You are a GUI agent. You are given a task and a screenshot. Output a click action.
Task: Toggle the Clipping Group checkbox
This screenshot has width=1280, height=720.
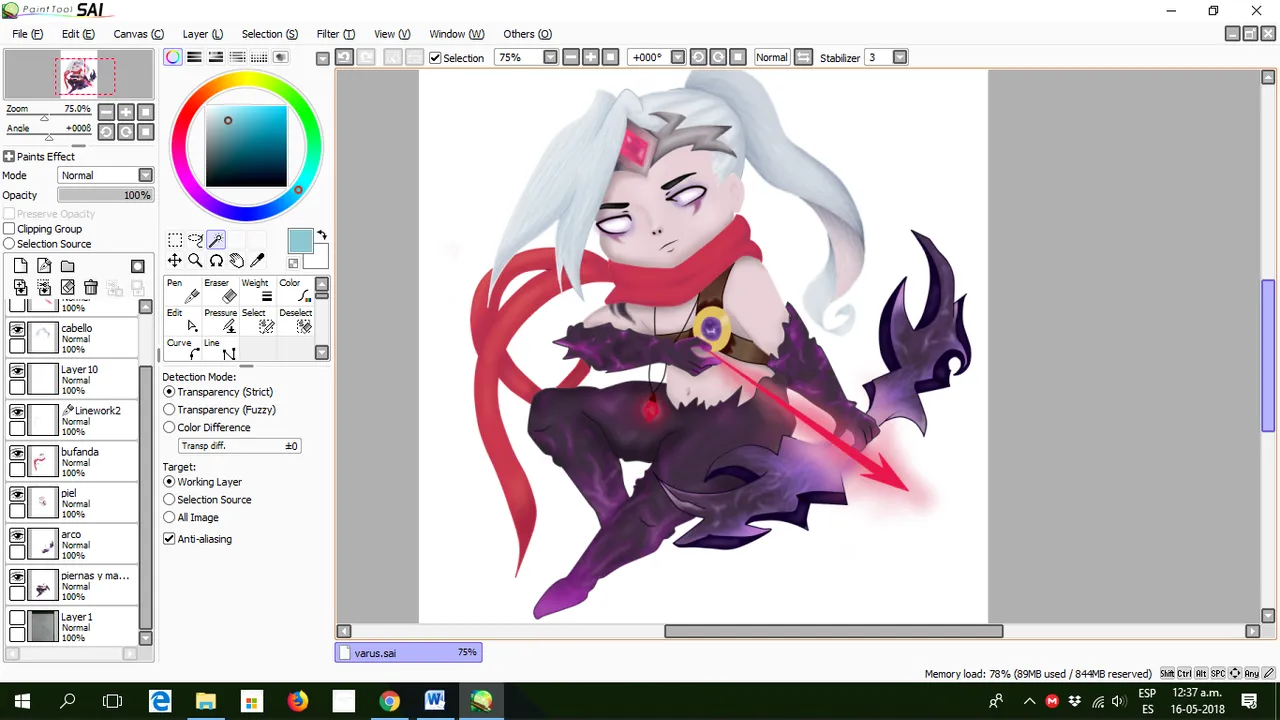(x=9, y=229)
